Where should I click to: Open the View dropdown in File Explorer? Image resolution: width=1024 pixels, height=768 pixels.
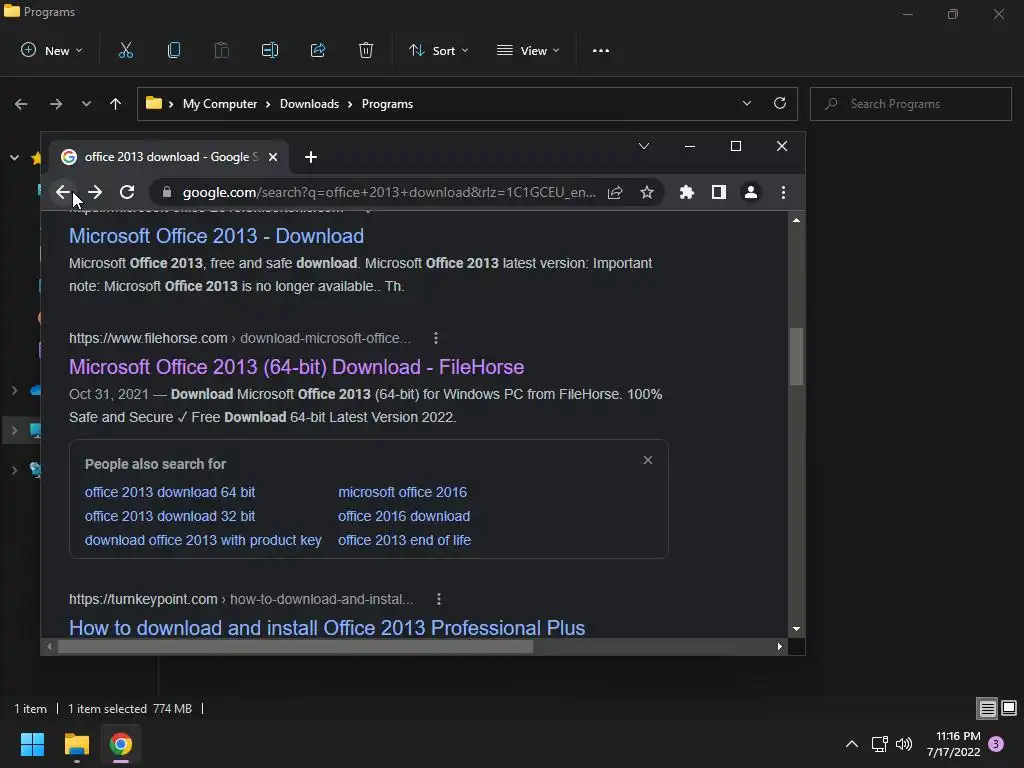click(x=528, y=50)
